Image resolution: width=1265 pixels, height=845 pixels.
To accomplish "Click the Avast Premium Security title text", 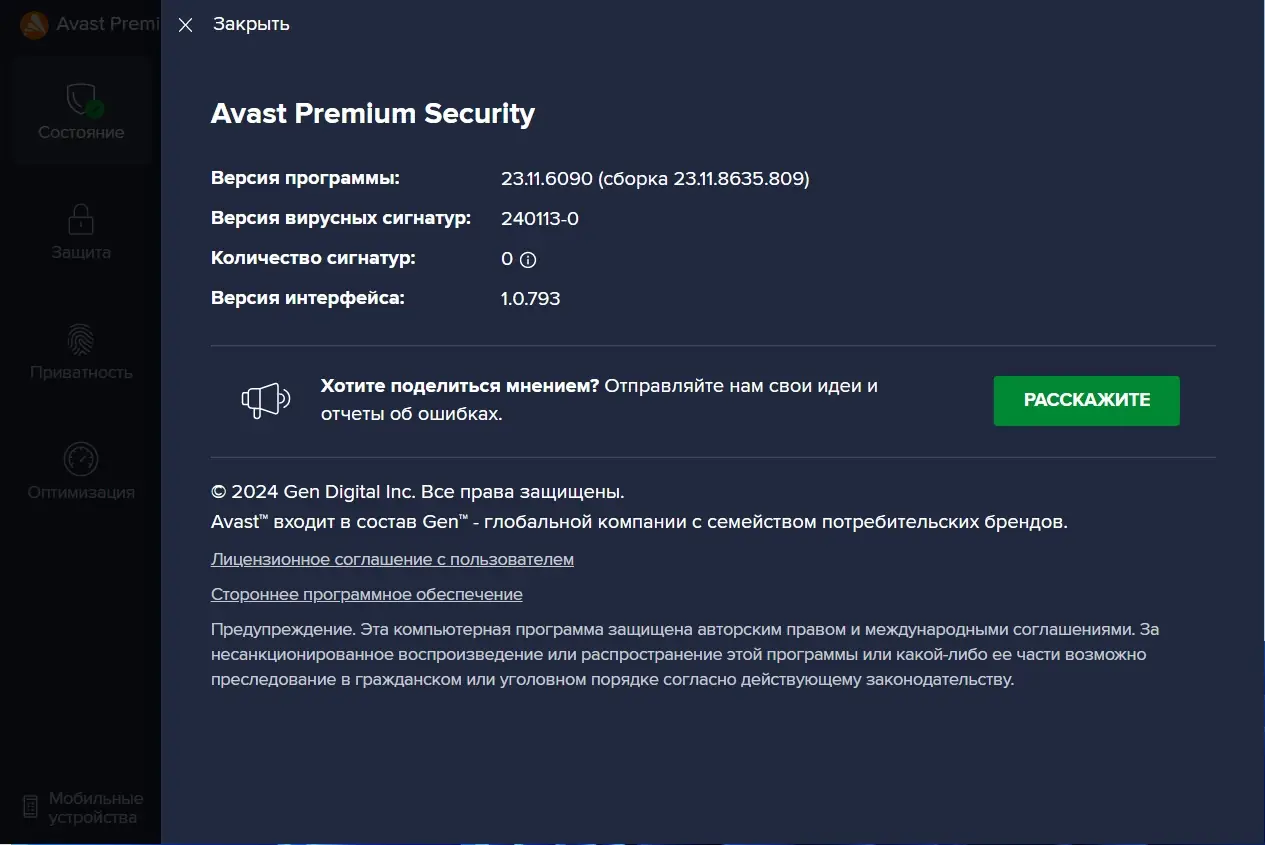I will tap(372, 113).
